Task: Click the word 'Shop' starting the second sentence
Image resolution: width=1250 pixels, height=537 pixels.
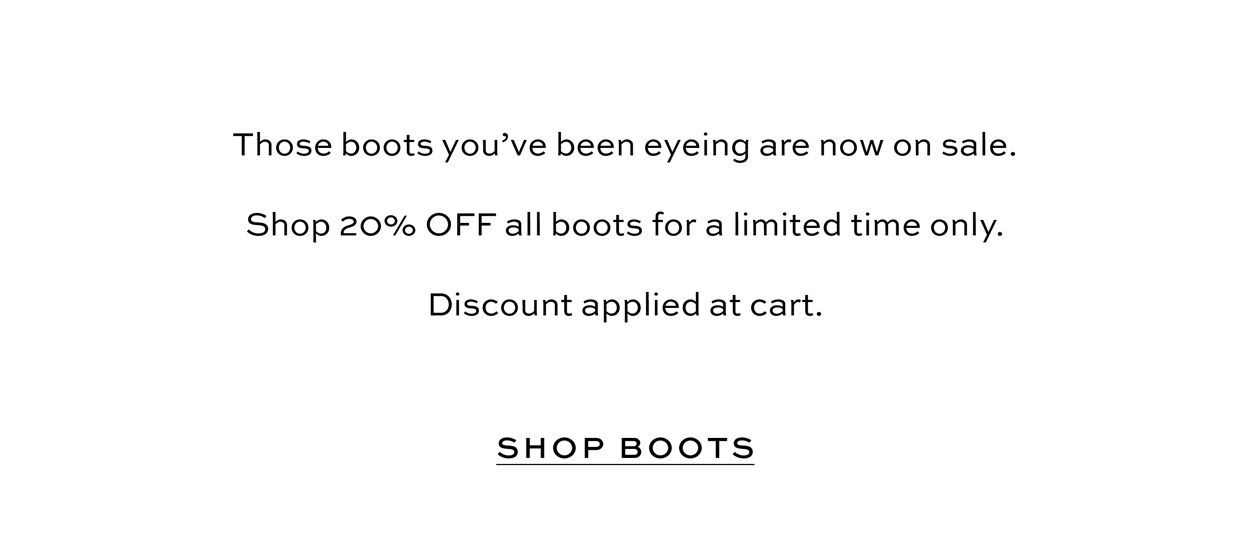Action: [288, 228]
